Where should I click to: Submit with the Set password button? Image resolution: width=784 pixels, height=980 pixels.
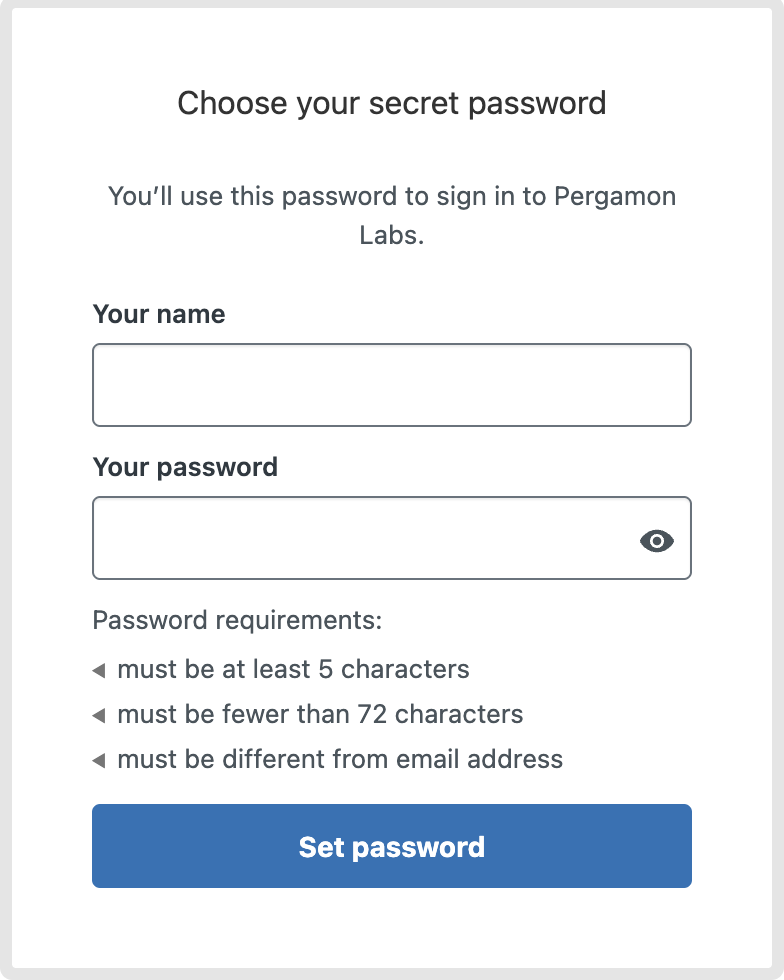pyautogui.click(x=392, y=846)
